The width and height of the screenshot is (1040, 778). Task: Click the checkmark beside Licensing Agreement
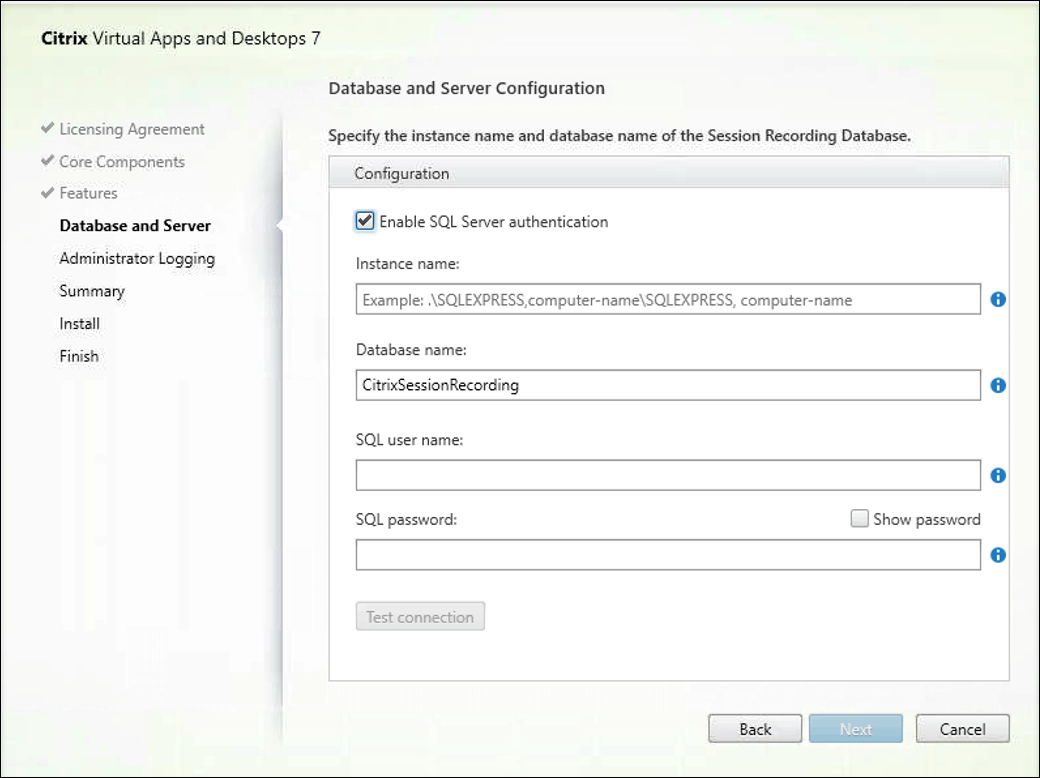(x=46, y=128)
